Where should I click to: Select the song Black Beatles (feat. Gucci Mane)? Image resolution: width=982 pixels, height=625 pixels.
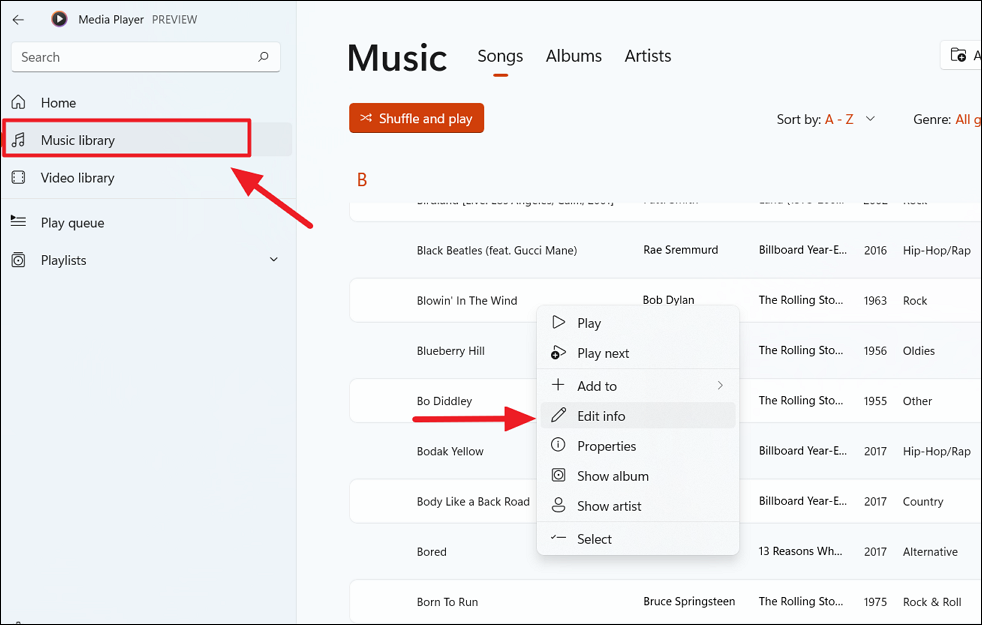coord(497,251)
